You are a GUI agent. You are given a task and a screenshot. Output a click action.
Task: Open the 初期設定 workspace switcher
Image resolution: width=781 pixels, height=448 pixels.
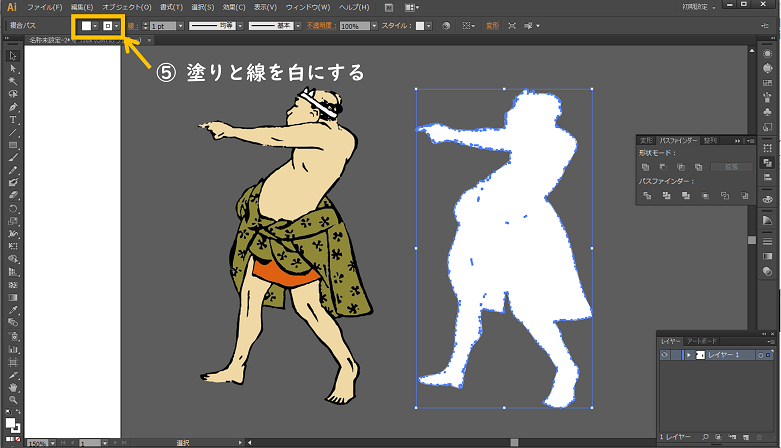[698, 7]
